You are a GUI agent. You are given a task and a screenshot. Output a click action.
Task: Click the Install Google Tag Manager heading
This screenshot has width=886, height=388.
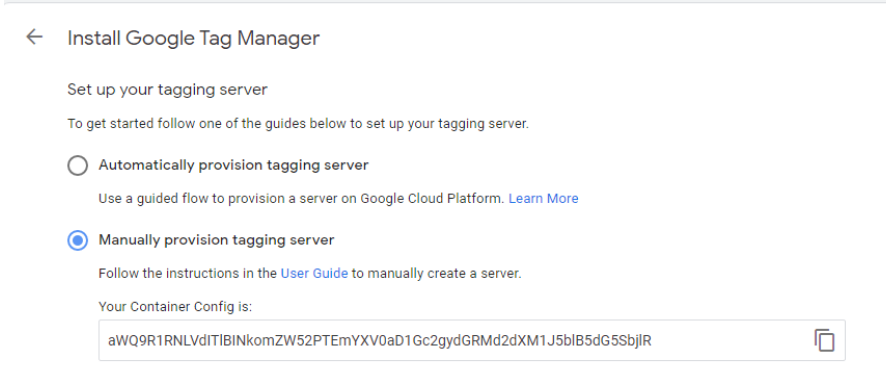(193, 38)
